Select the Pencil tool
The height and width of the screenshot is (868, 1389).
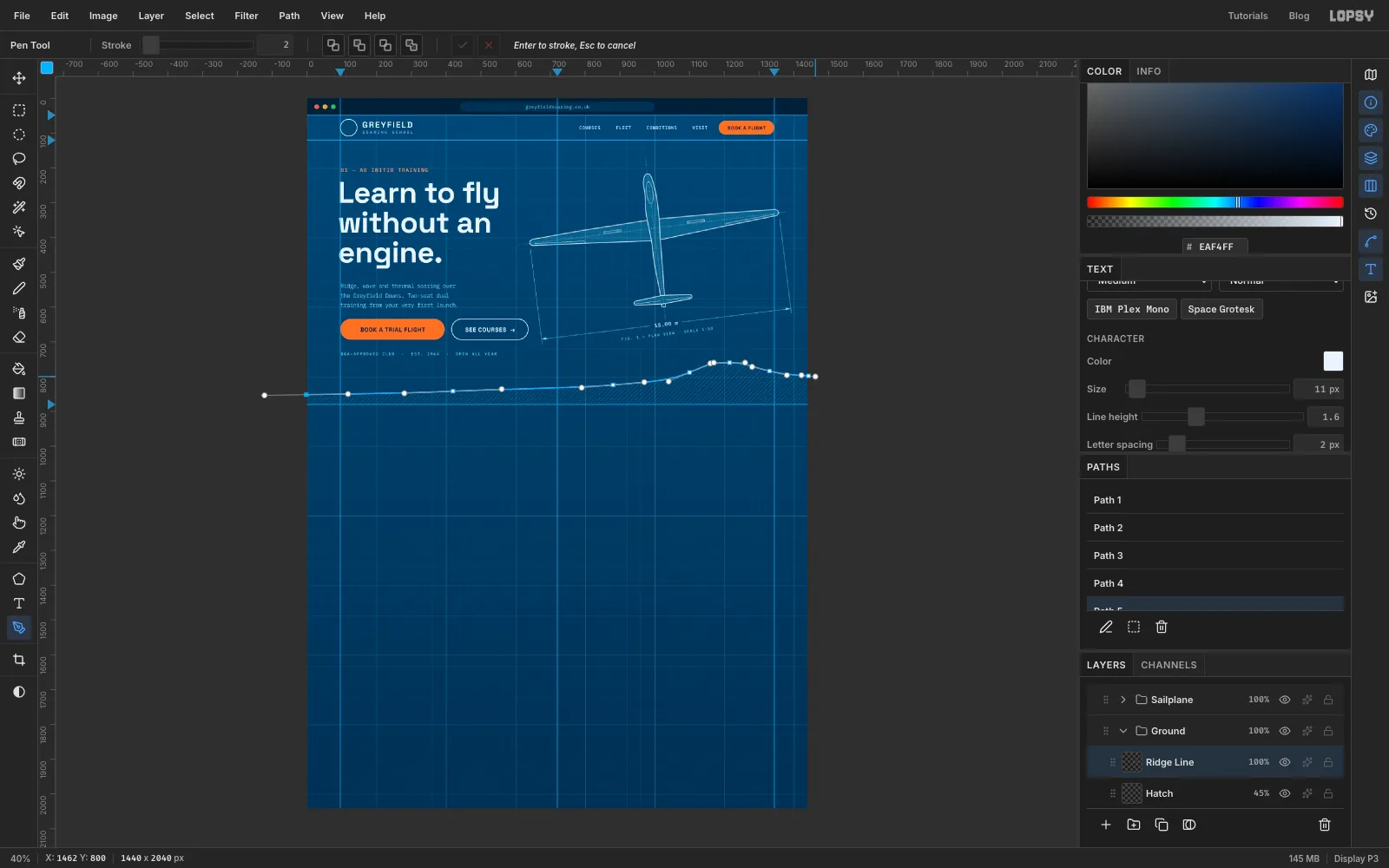point(18,288)
